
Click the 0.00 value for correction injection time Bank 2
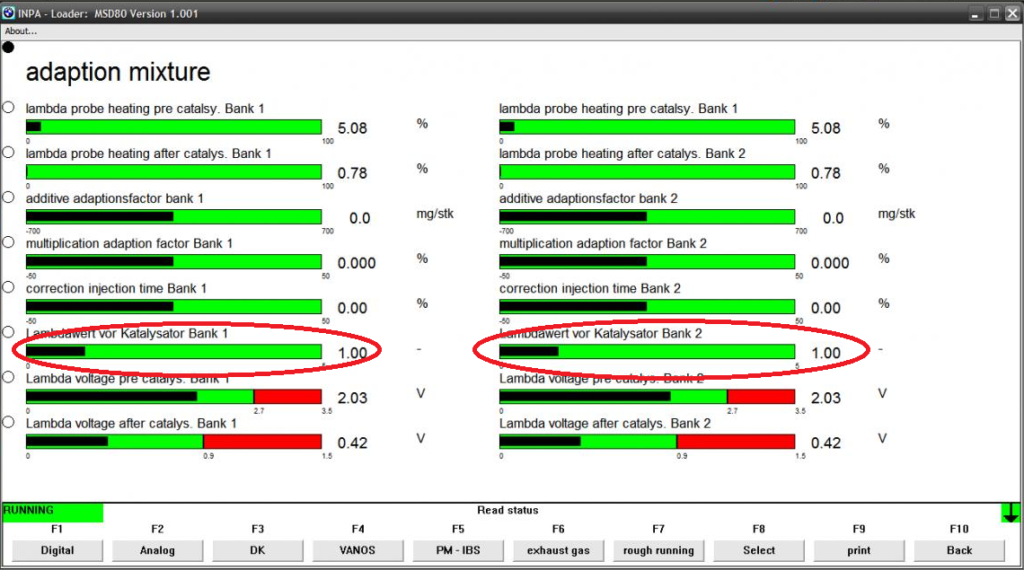click(826, 308)
